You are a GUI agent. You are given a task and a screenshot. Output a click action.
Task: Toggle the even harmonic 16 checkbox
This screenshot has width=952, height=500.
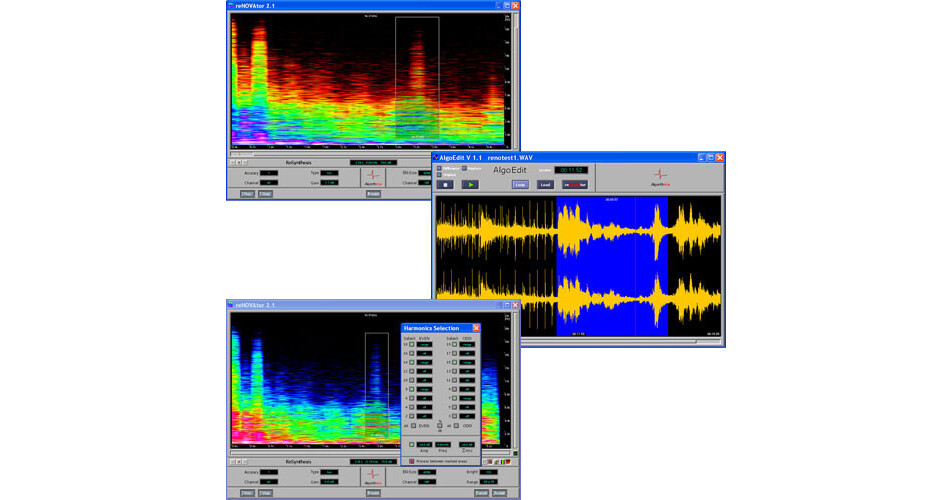[x=412, y=353]
